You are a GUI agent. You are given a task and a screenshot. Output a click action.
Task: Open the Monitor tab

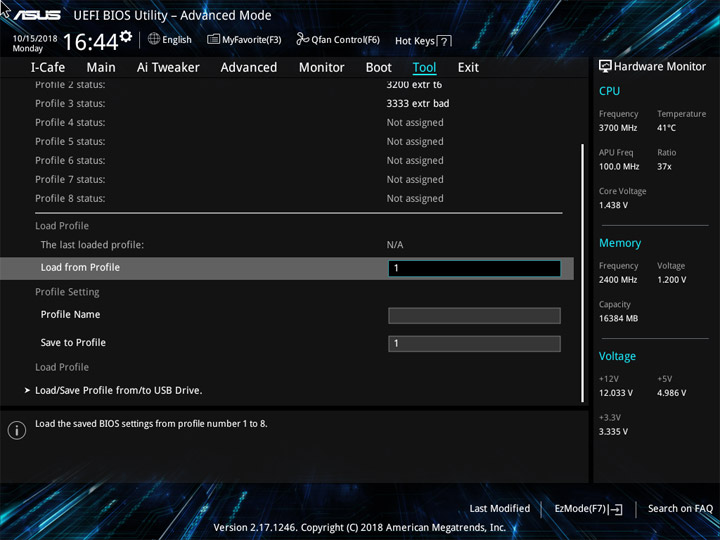[x=321, y=68]
